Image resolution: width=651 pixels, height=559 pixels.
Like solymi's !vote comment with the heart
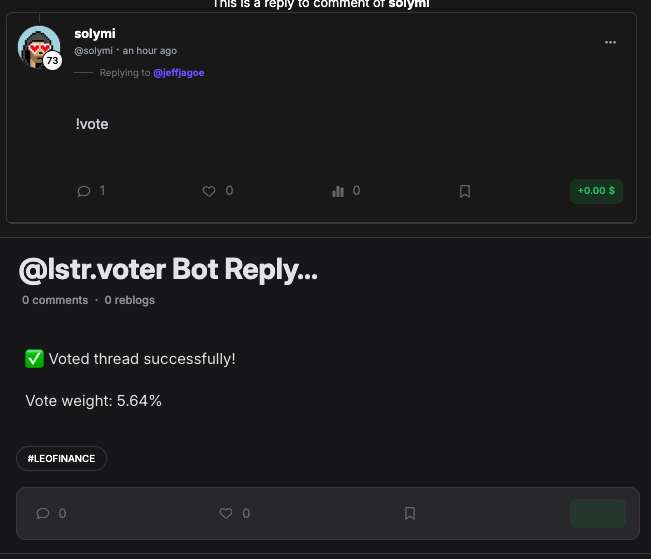(x=209, y=191)
